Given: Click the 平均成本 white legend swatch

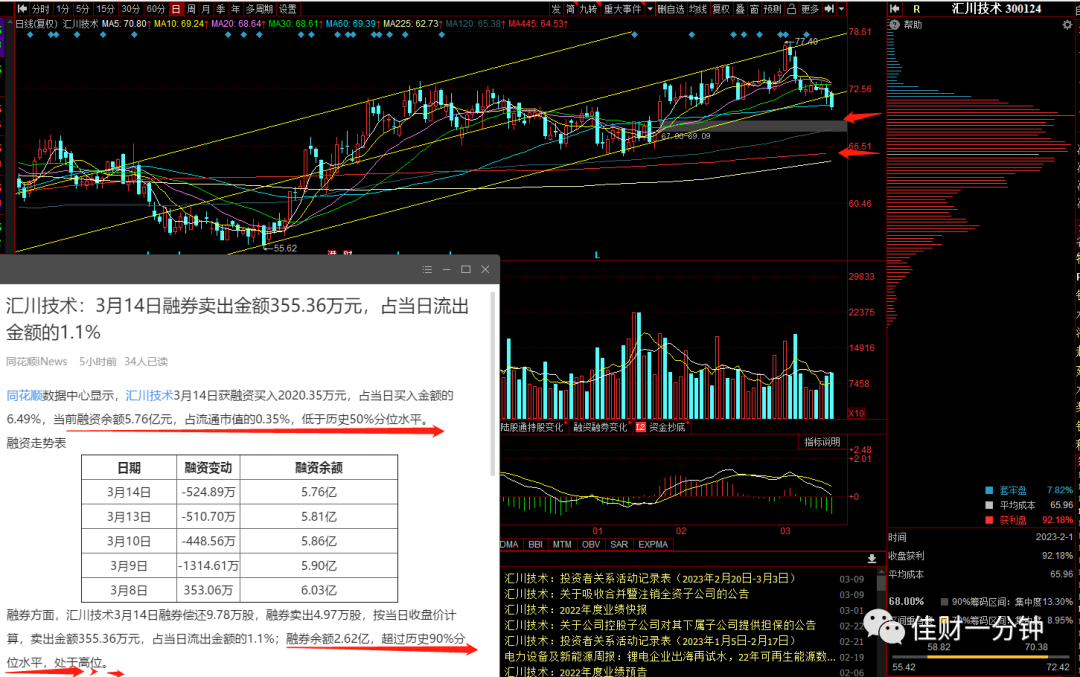Looking at the screenshot, I should pyautogui.click(x=989, y=506).
